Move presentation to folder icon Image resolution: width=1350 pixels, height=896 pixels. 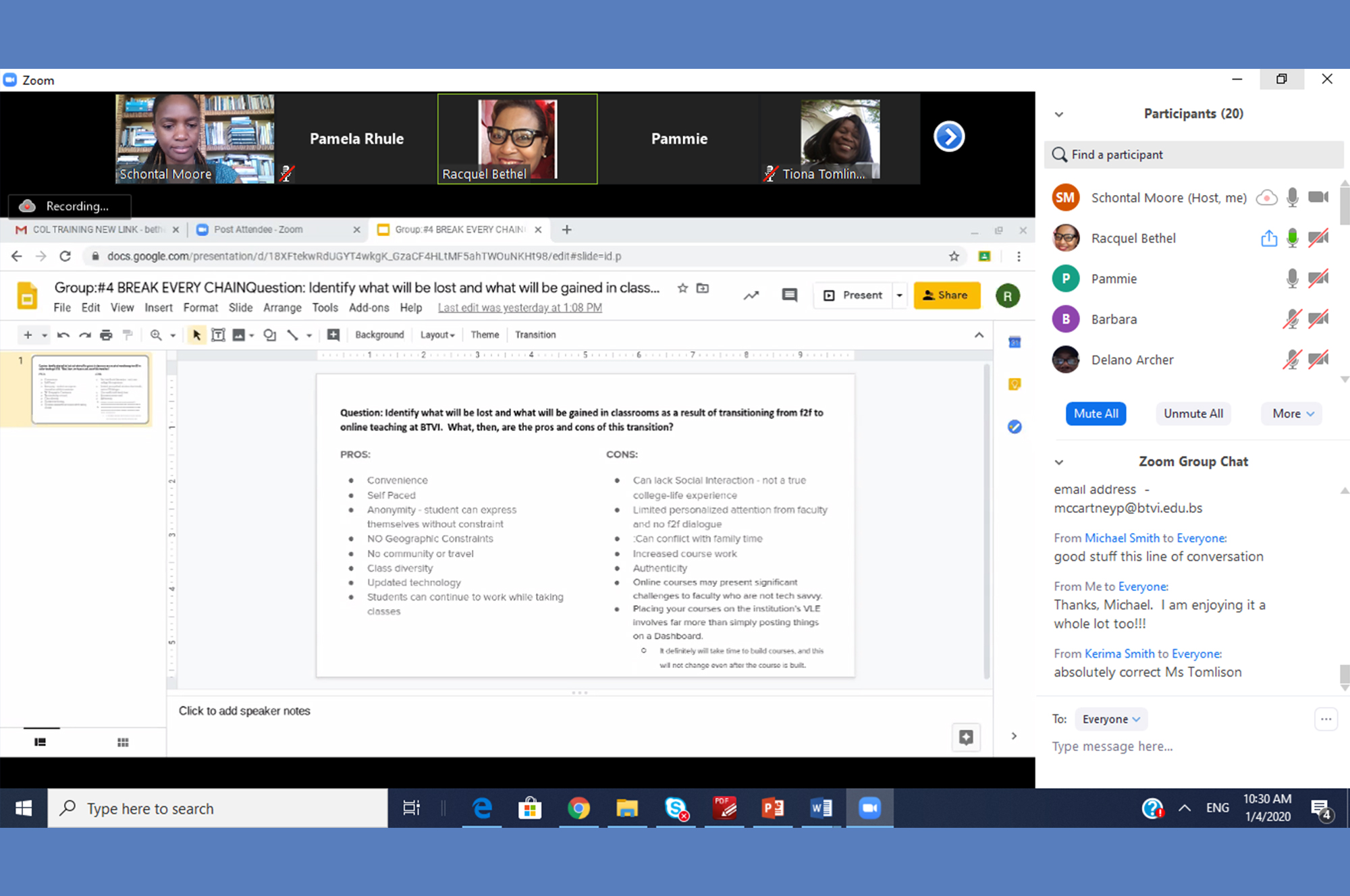(x=703, y=288)
